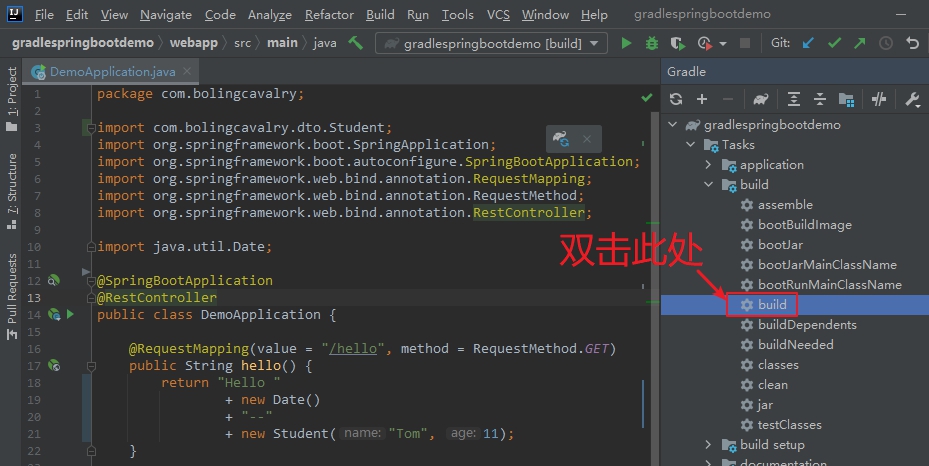This screenshot has width=929, height=466.
Task: Open Git history clock icon
Action: pyautogui.click(x=886, y=43)
